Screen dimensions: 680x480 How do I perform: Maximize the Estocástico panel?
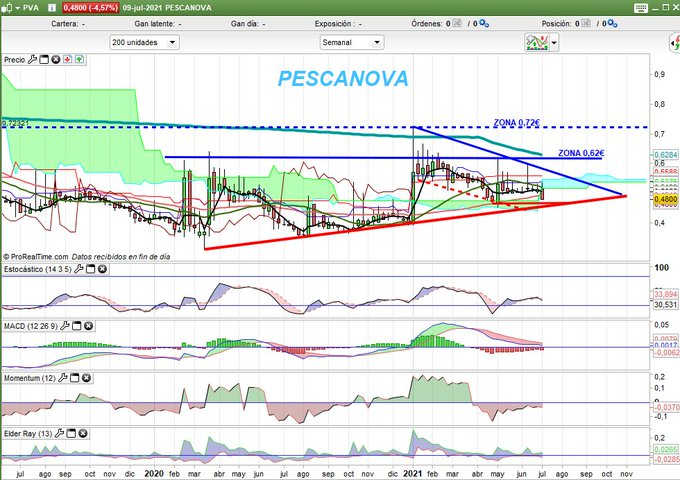tap(90, 269)
